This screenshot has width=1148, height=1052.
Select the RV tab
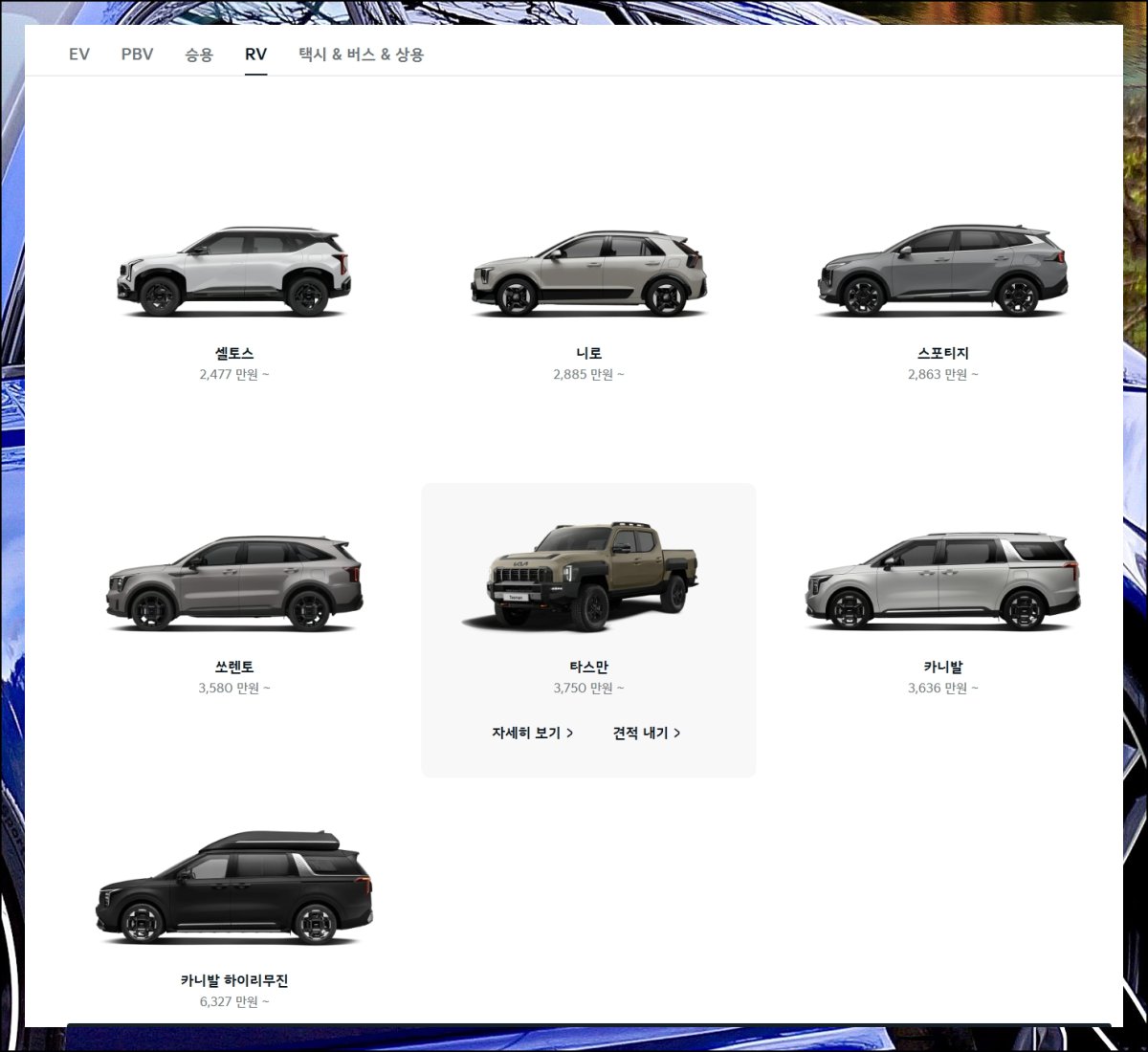click(x=255, y=55)
